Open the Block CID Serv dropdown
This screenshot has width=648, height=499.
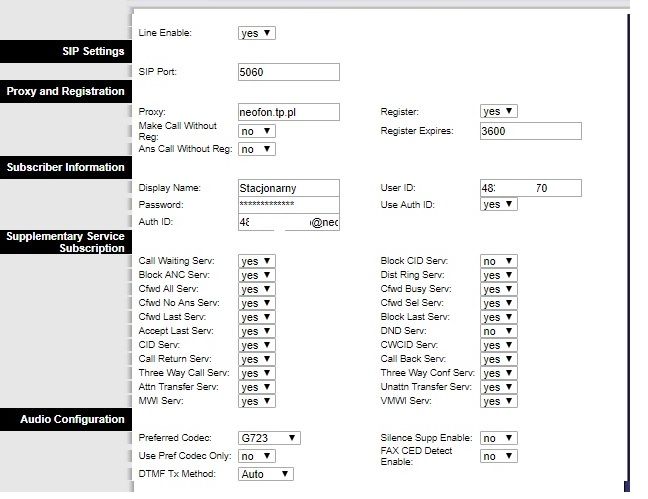(x=498, y=261)
